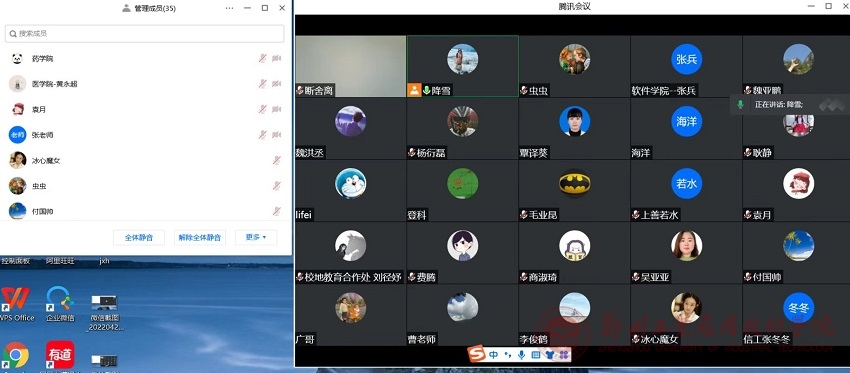Open Google Chrome from the desktop
This screenshot has width=850, height=373.
pyautogui.click(x=16, y=356)
